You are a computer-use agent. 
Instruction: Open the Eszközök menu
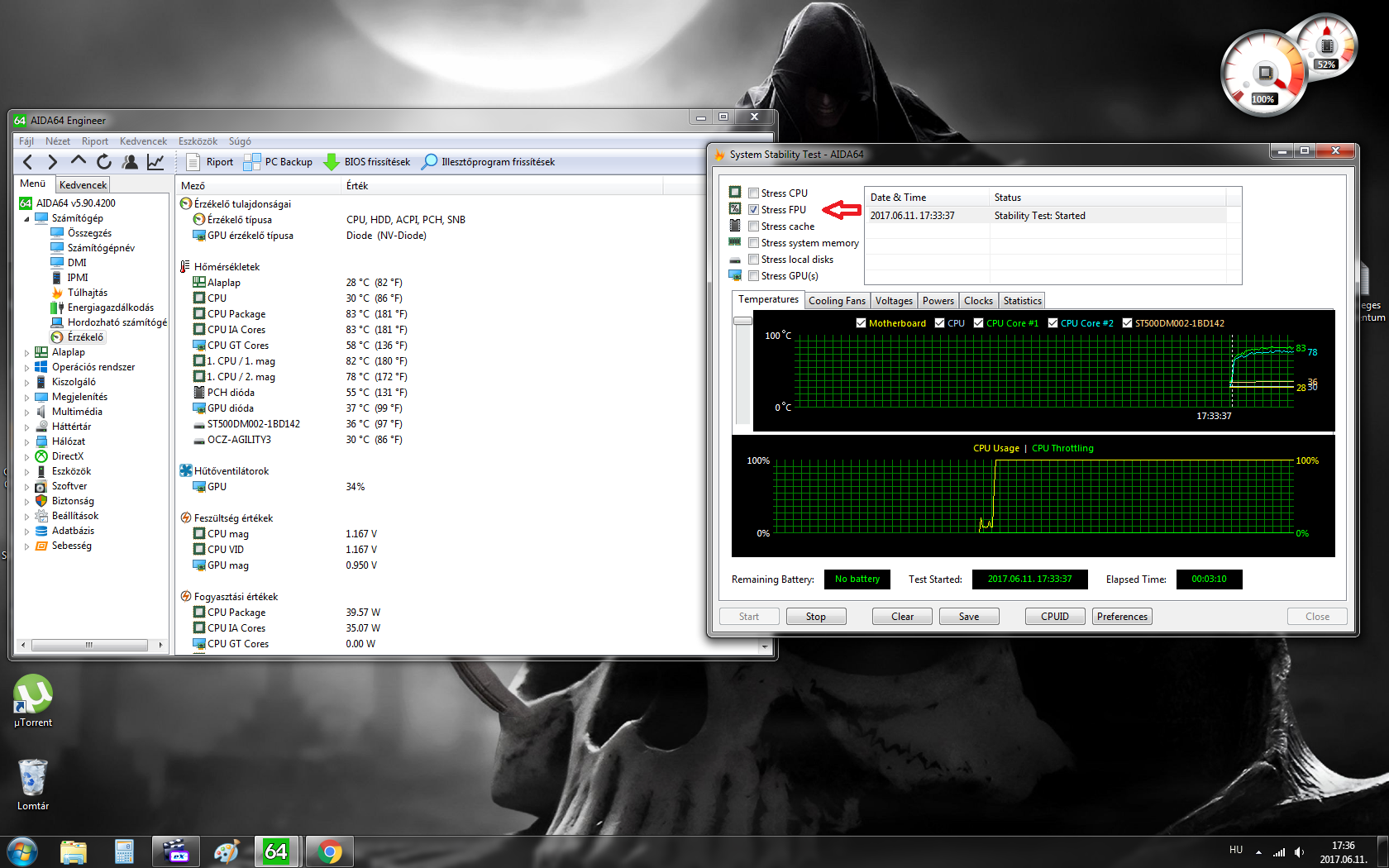[198, 141]
